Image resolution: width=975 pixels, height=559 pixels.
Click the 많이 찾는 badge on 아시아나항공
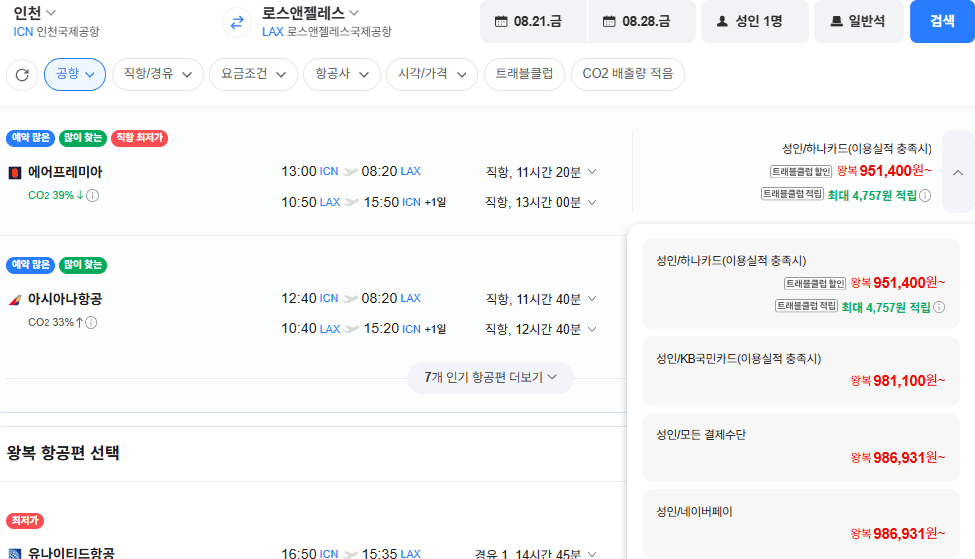click(83, 265)
